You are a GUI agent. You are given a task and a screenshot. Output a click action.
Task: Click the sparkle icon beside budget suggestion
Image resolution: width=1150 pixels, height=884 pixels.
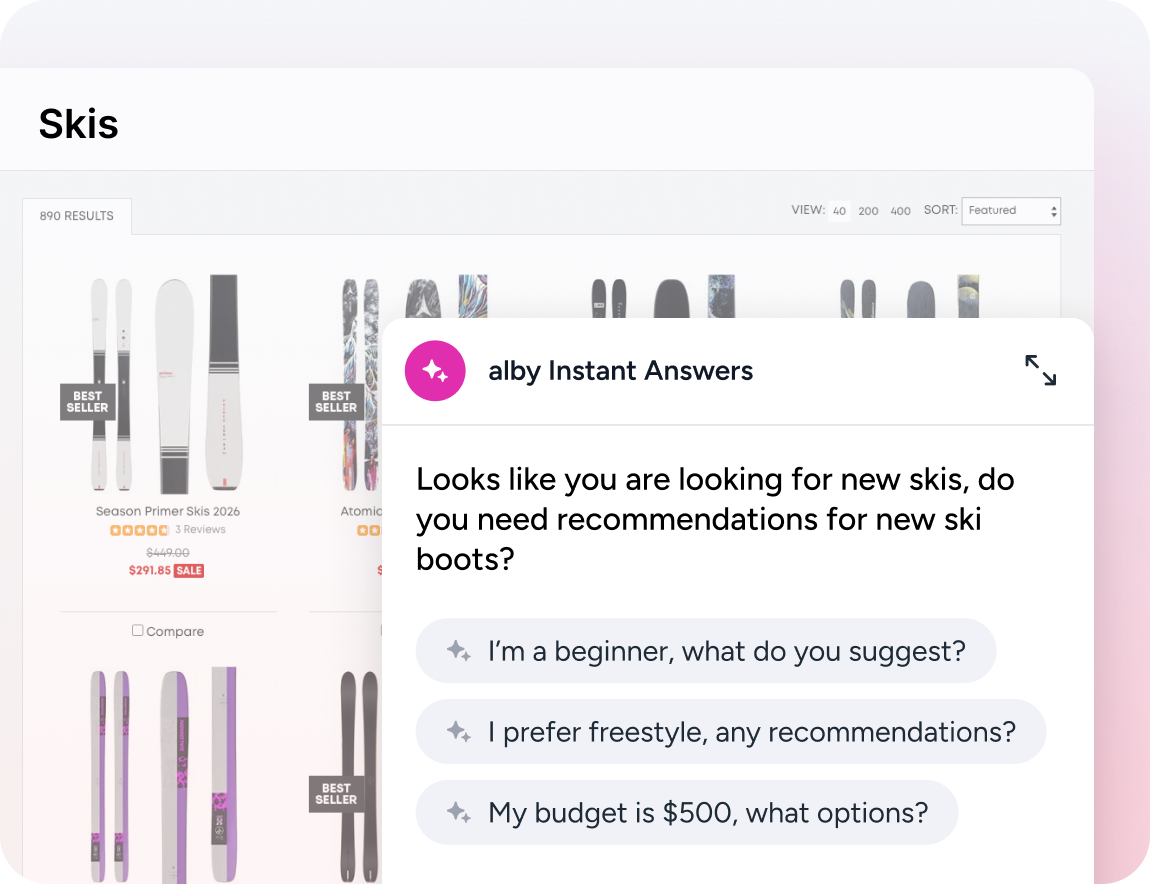[x=459, y=812]
